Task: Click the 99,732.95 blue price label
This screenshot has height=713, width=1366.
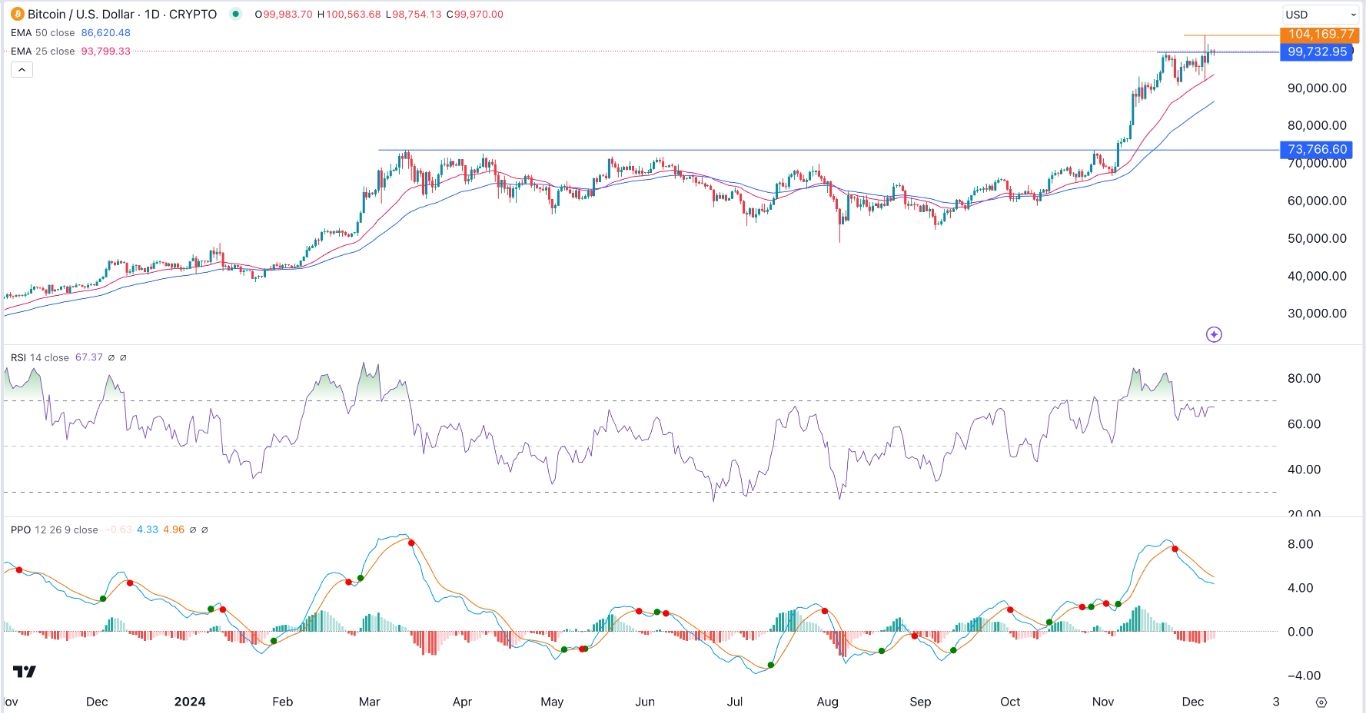Action: pos(1318,51)
